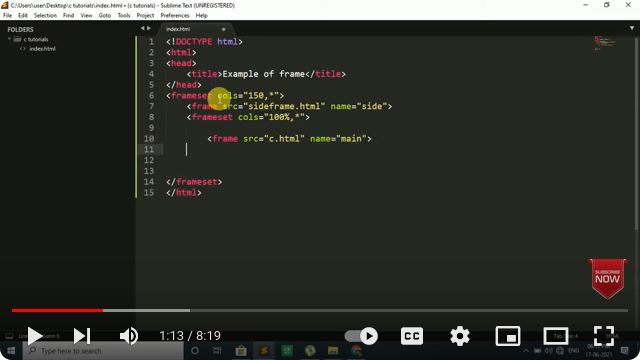Open the Find menu

tap(68, 16)
